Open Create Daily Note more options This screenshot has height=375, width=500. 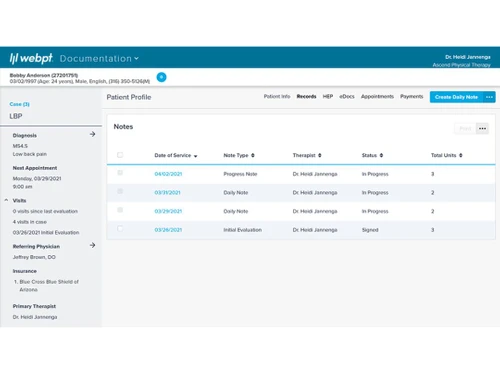(489, 97)
